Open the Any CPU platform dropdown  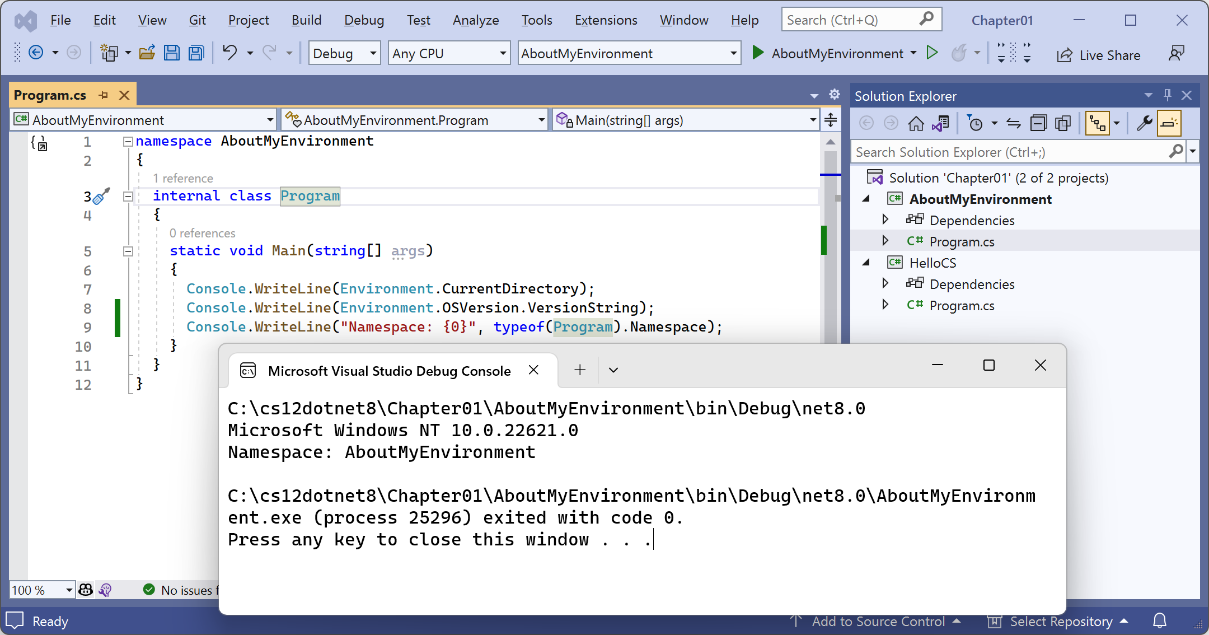click(449, 54)
